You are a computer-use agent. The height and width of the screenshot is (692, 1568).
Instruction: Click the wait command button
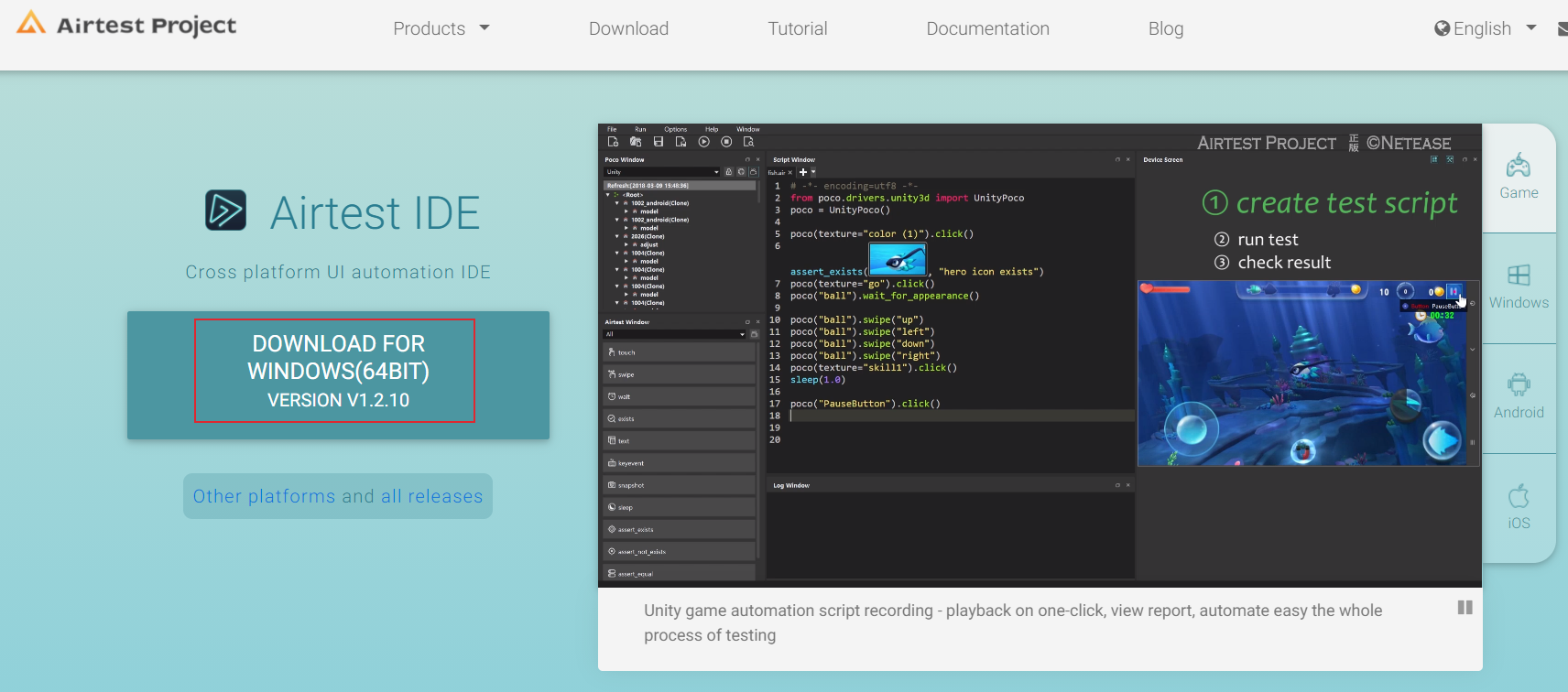point(679,396)
